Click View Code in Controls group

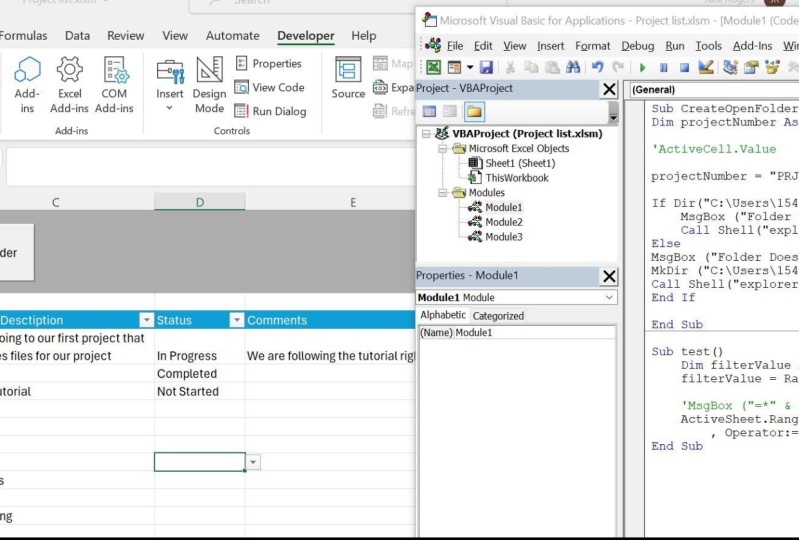(x=269, y=87)
